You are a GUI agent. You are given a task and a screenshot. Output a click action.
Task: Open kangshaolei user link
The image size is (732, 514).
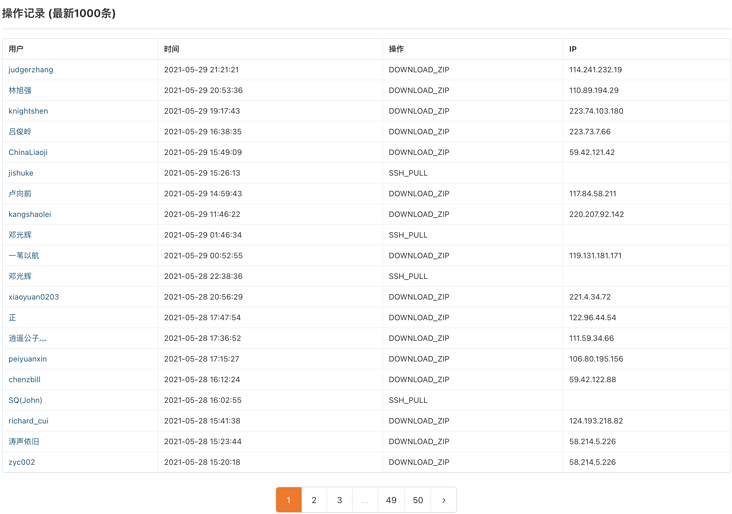[30, 214]
